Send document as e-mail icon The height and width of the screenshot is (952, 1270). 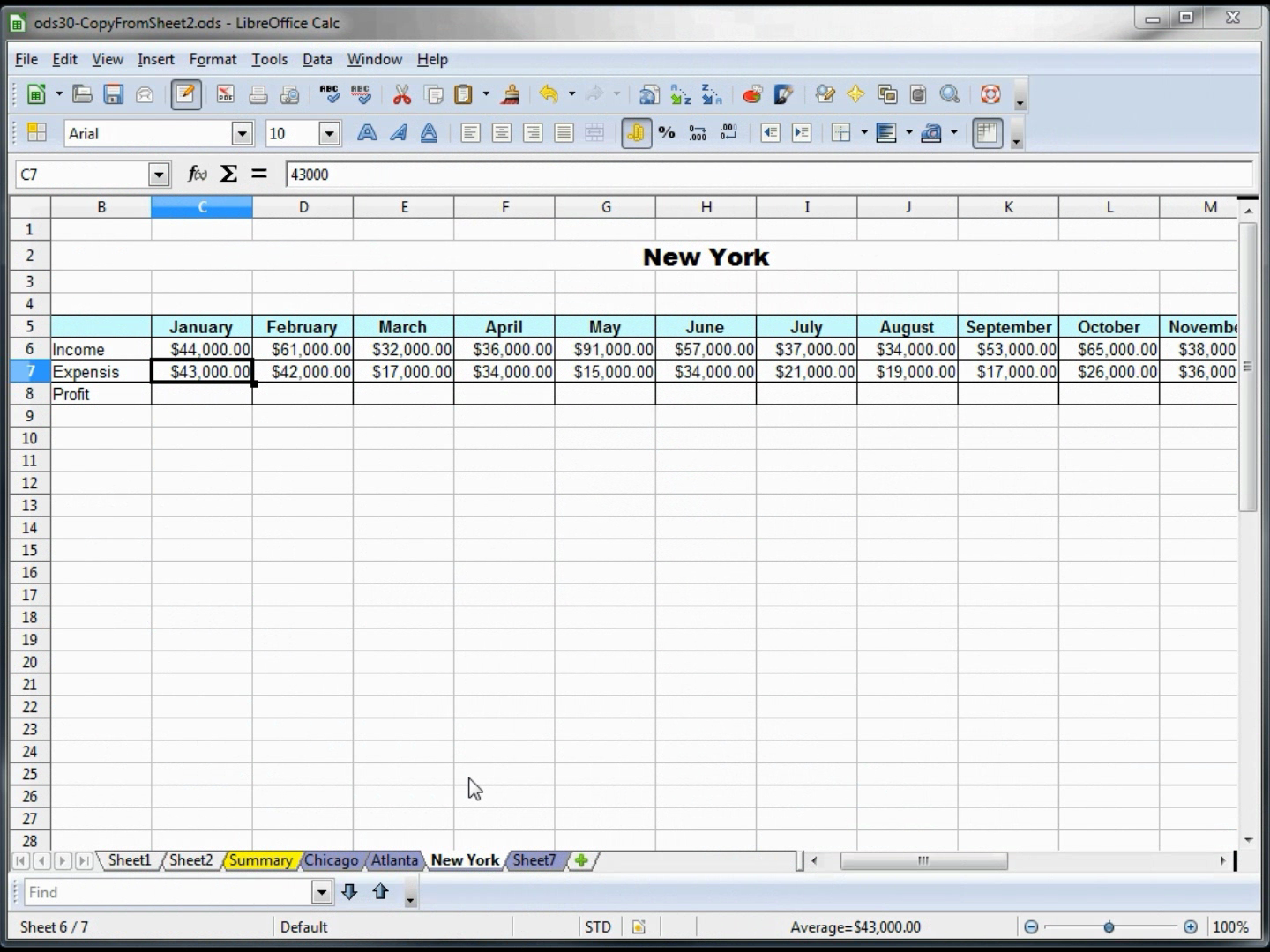point(145,94)
